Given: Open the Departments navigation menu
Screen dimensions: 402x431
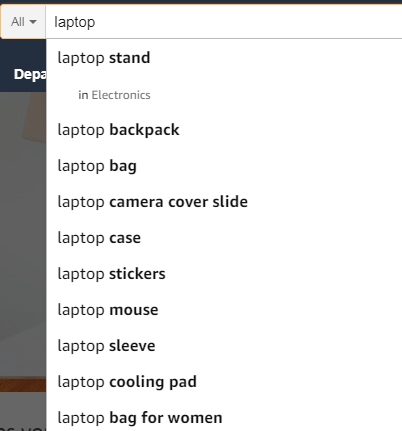Looking at the screenshot, I should pyautogui.click(x=30, y=74).
